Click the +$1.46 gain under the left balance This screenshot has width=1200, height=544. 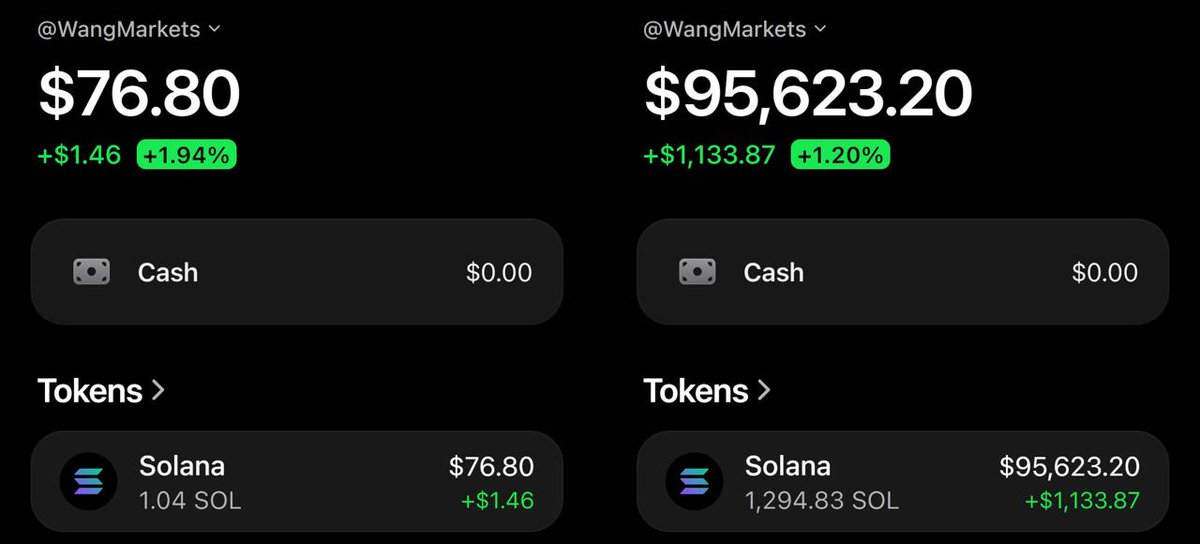[79, 155]
